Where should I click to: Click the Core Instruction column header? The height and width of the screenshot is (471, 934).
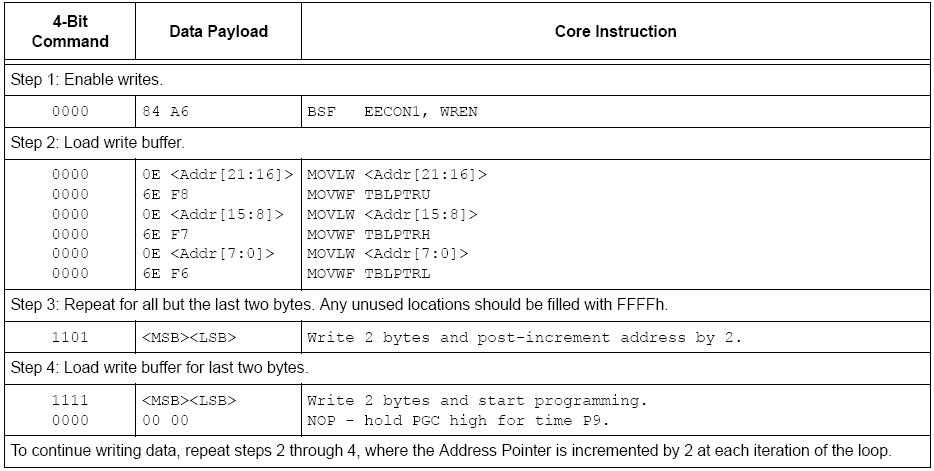pos(615,31)
